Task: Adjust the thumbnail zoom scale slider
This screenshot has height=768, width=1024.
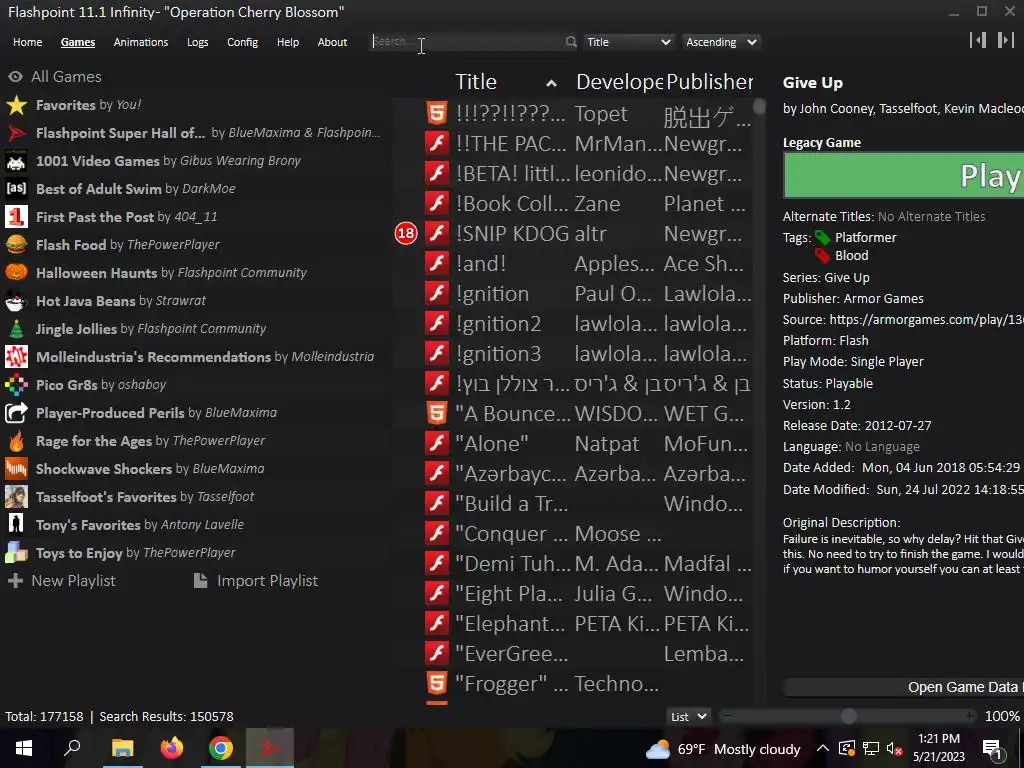Action: [848, 716]
